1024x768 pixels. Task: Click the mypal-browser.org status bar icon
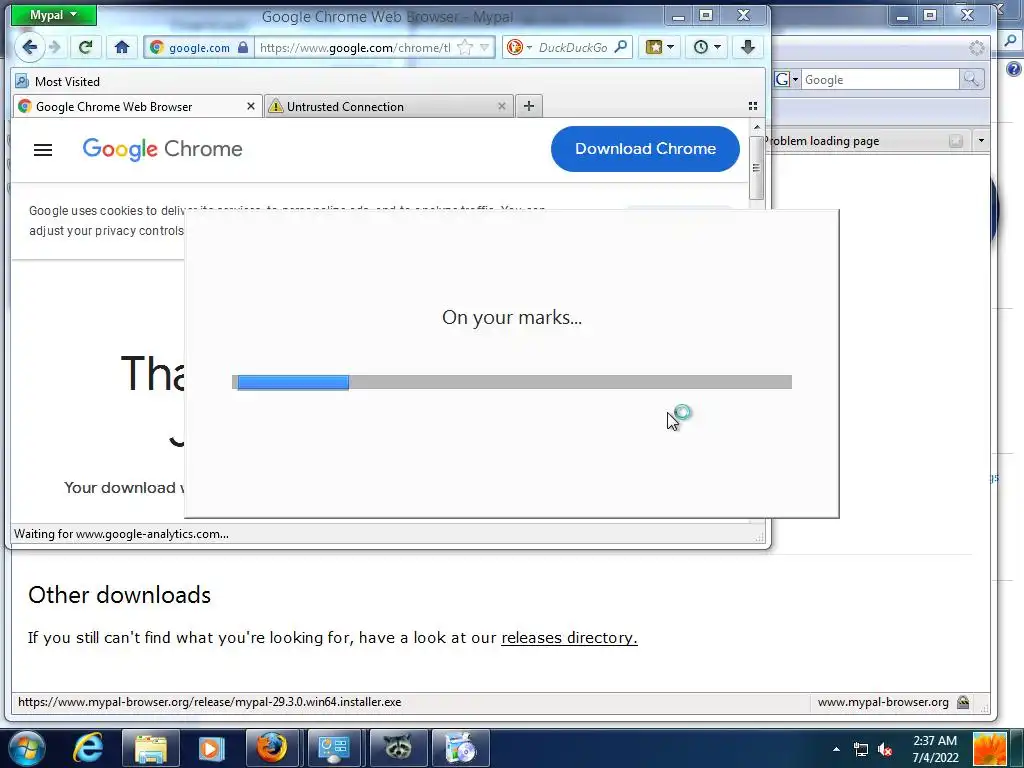click(963, 702)
